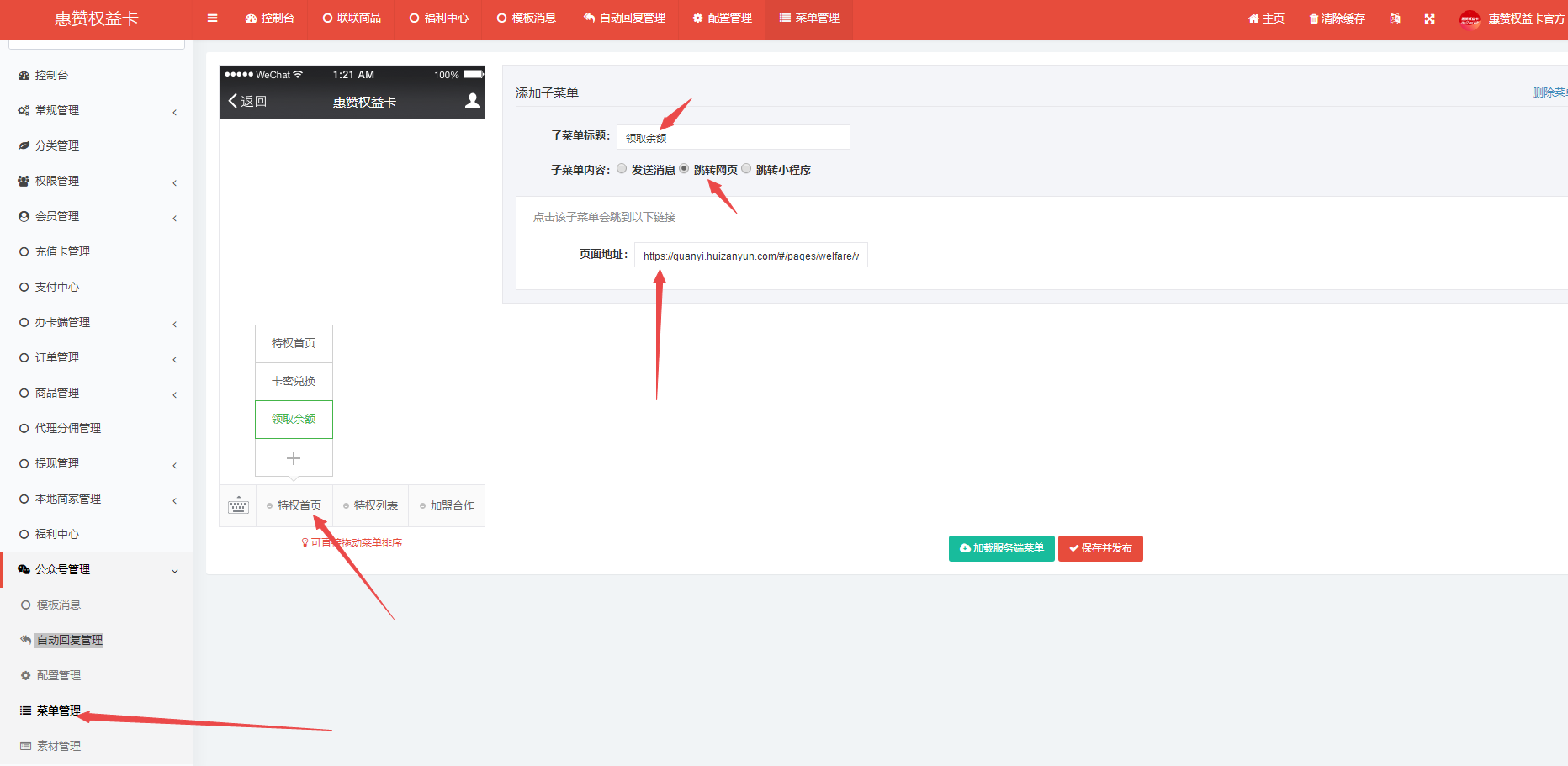The image size is (1568, 766).
Task: Expand 常规管理 sidebar chevron
Action: 174,112
